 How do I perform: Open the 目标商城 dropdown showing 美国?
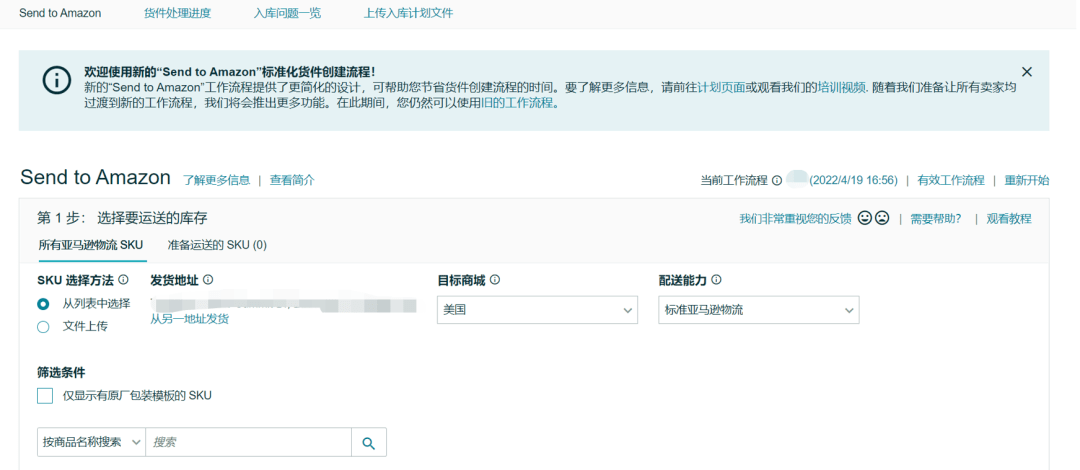pos(538,310)
